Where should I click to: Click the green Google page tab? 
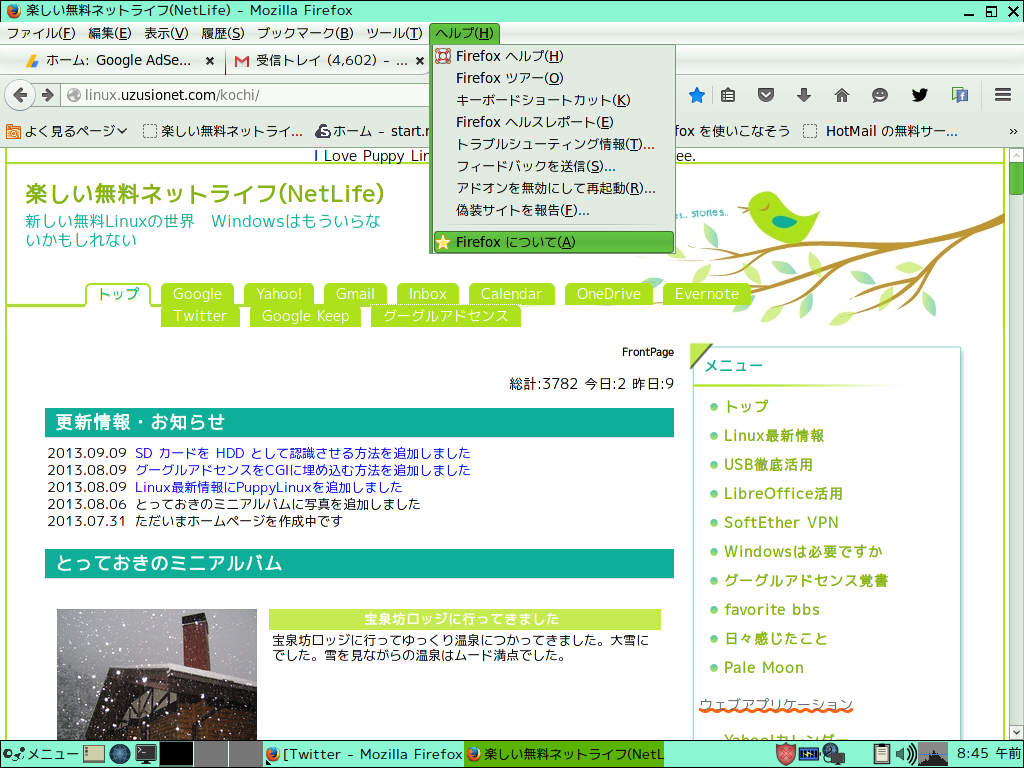[197, 295]
